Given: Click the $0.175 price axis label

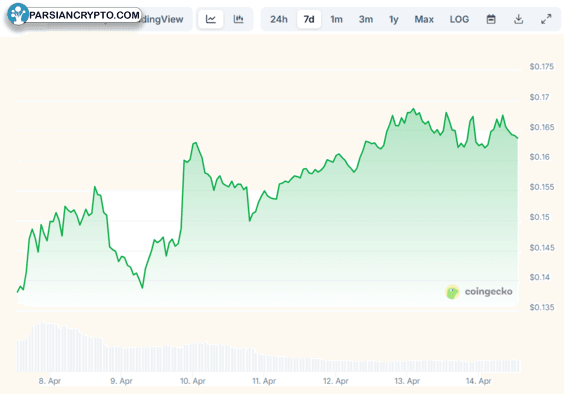Looking at the screenshot, I should [542, 67].
